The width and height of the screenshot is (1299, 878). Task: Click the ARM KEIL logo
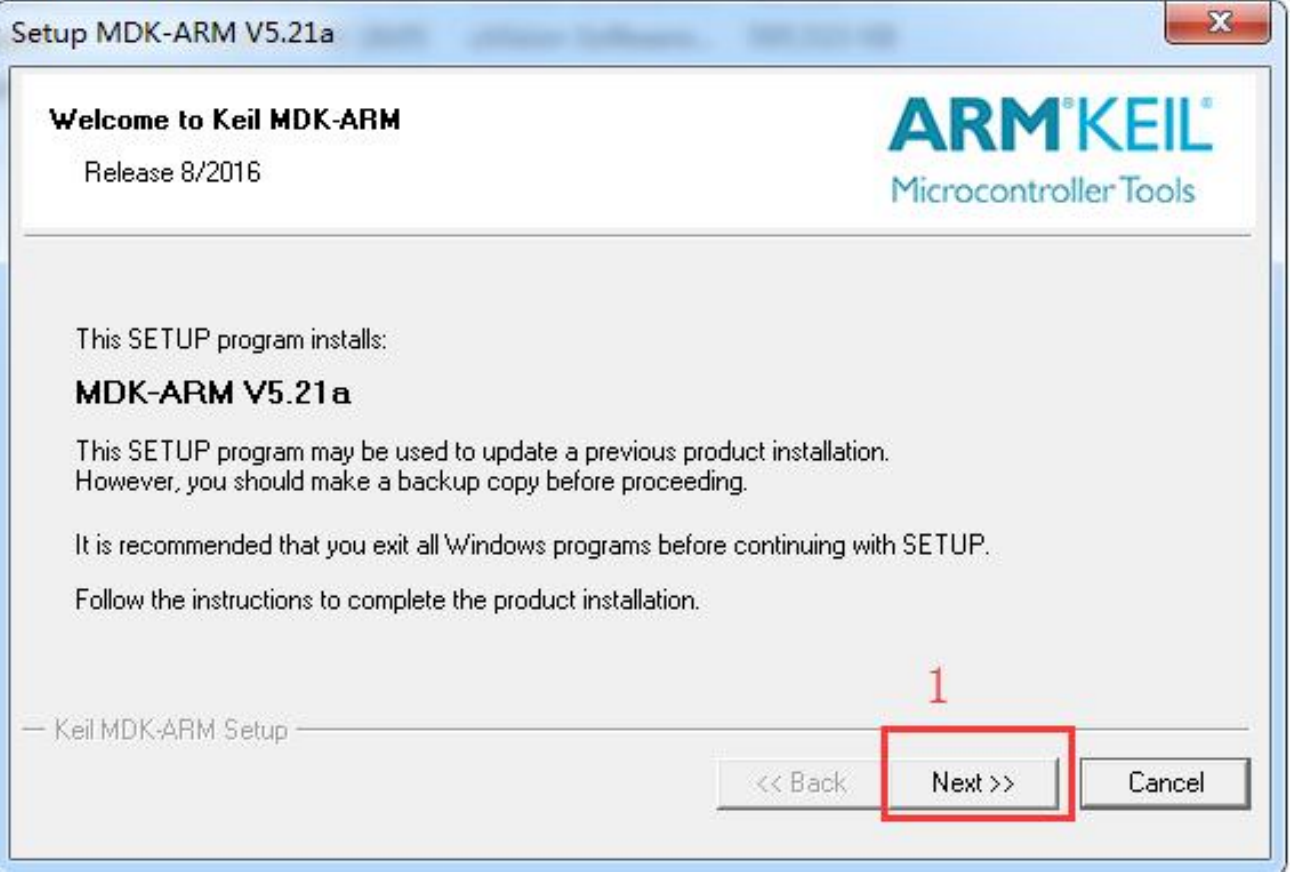(x=1050, y=151)
